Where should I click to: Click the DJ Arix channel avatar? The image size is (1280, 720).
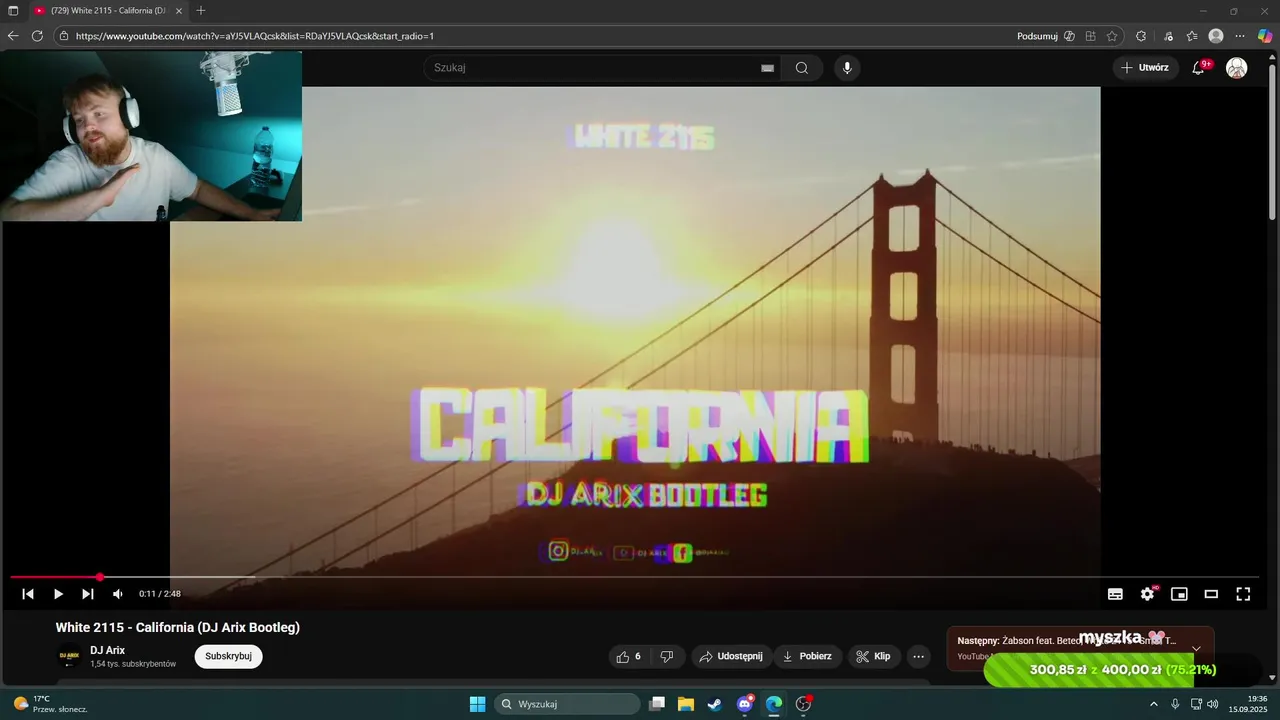pos(69,657)
